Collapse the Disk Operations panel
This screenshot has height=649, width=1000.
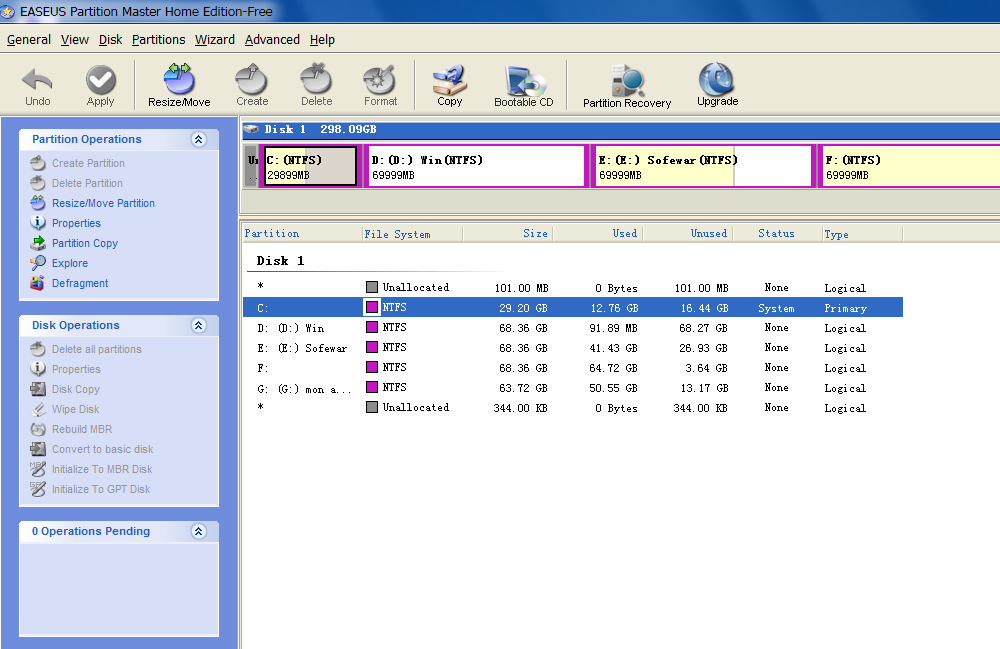[198, 326]
